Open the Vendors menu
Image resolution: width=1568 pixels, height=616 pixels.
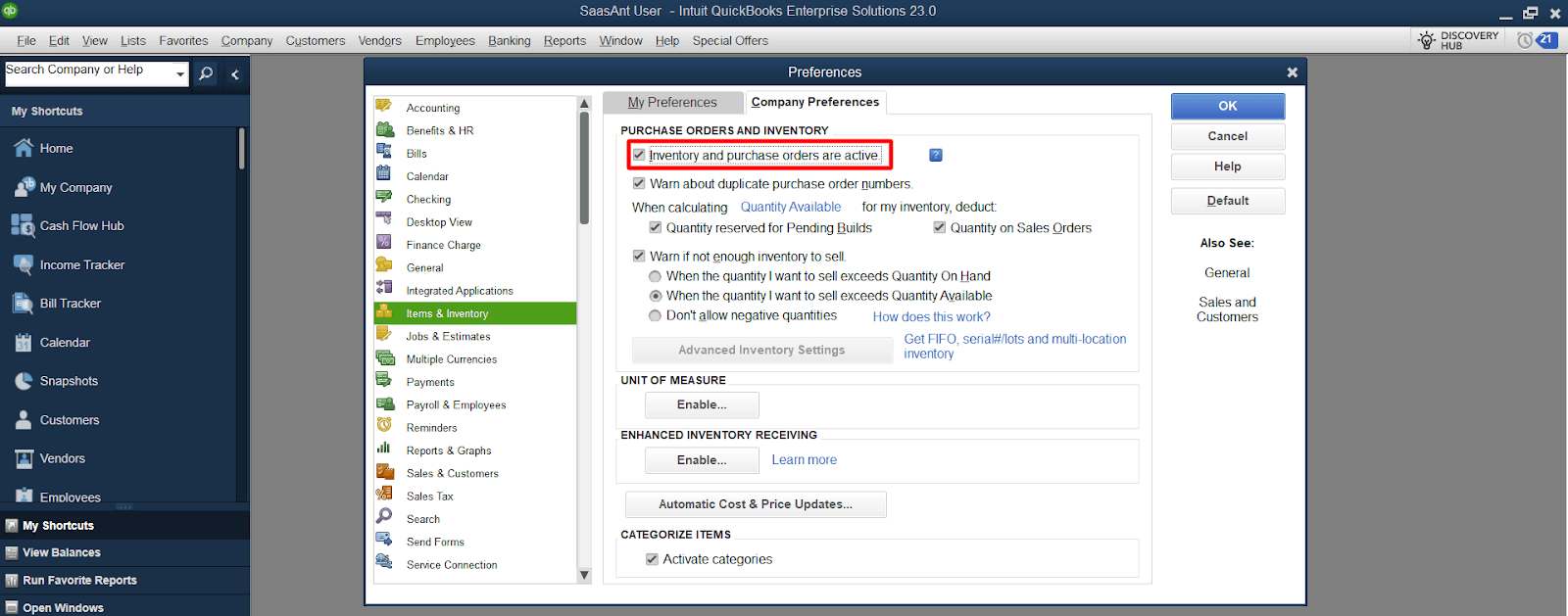coord(380,40)
